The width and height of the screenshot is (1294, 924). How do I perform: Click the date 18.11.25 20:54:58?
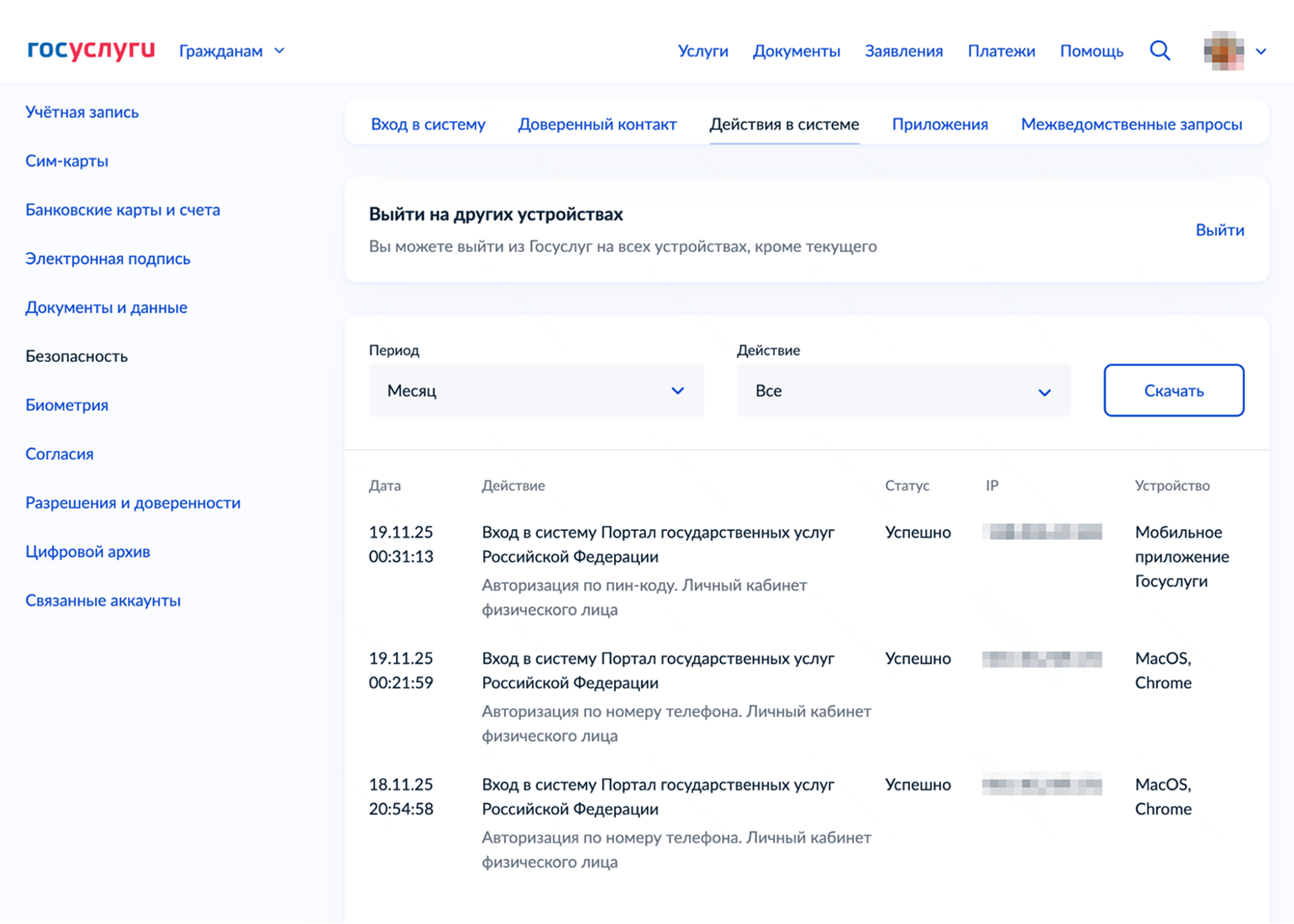tap(401, 796)
